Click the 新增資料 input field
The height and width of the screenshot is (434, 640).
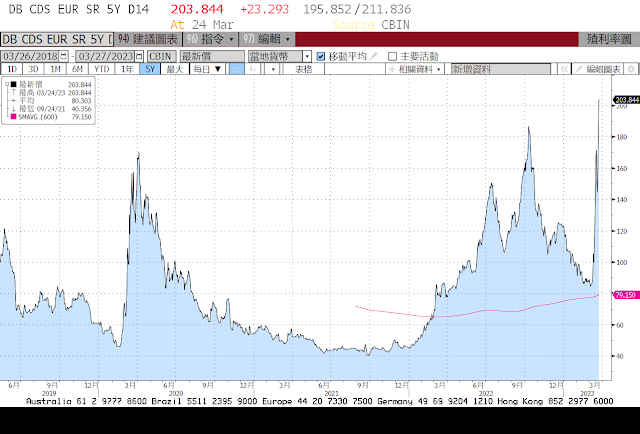click(x=498, y=70)
